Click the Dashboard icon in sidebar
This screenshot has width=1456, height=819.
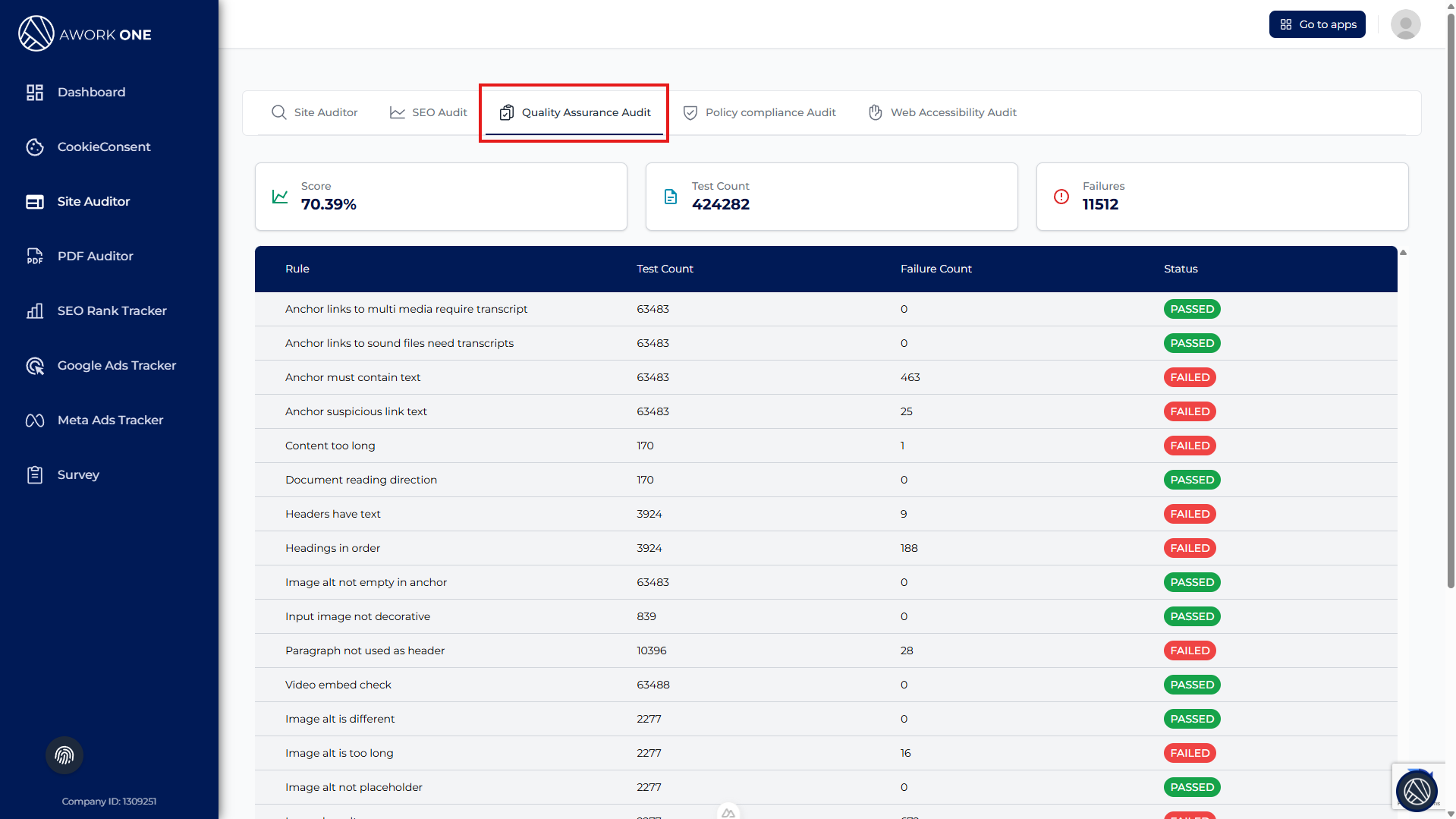35,93
